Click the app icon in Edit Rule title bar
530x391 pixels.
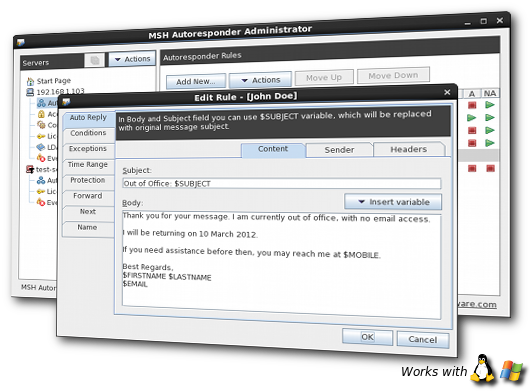click(x=66, y=102)
